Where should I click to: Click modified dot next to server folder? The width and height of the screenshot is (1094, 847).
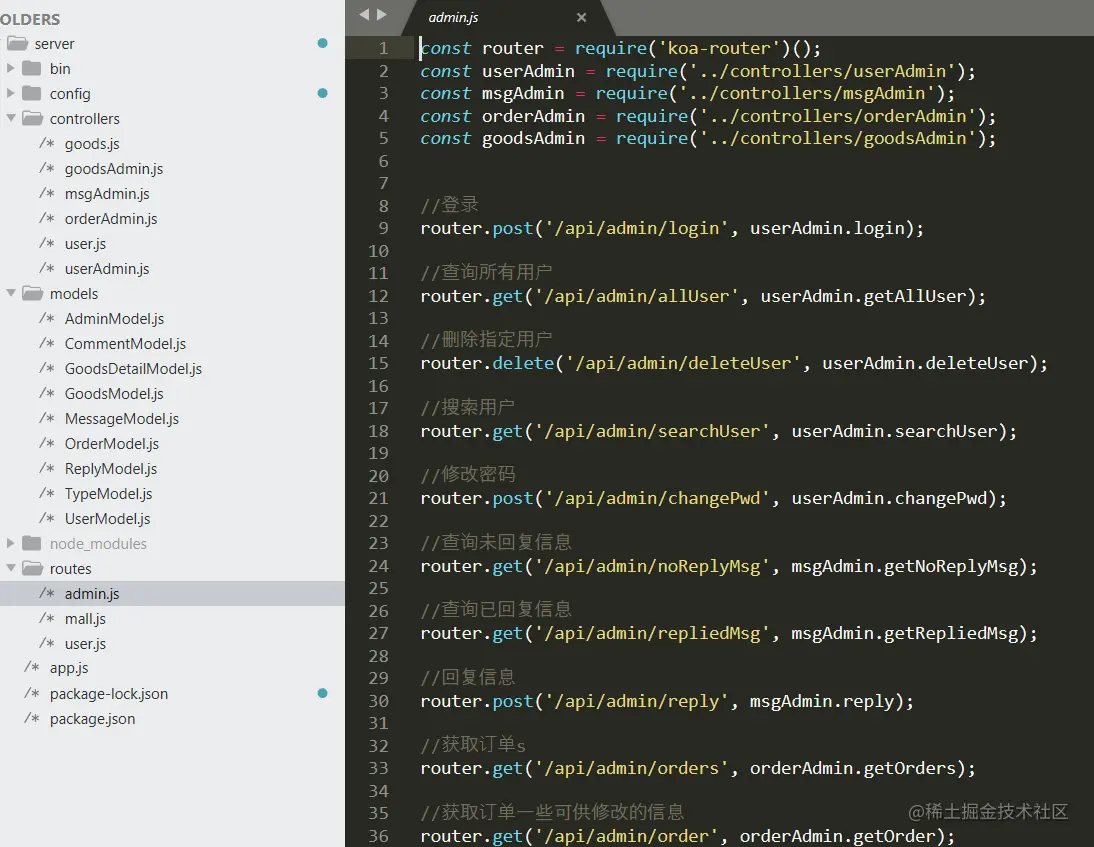(322, 43)
